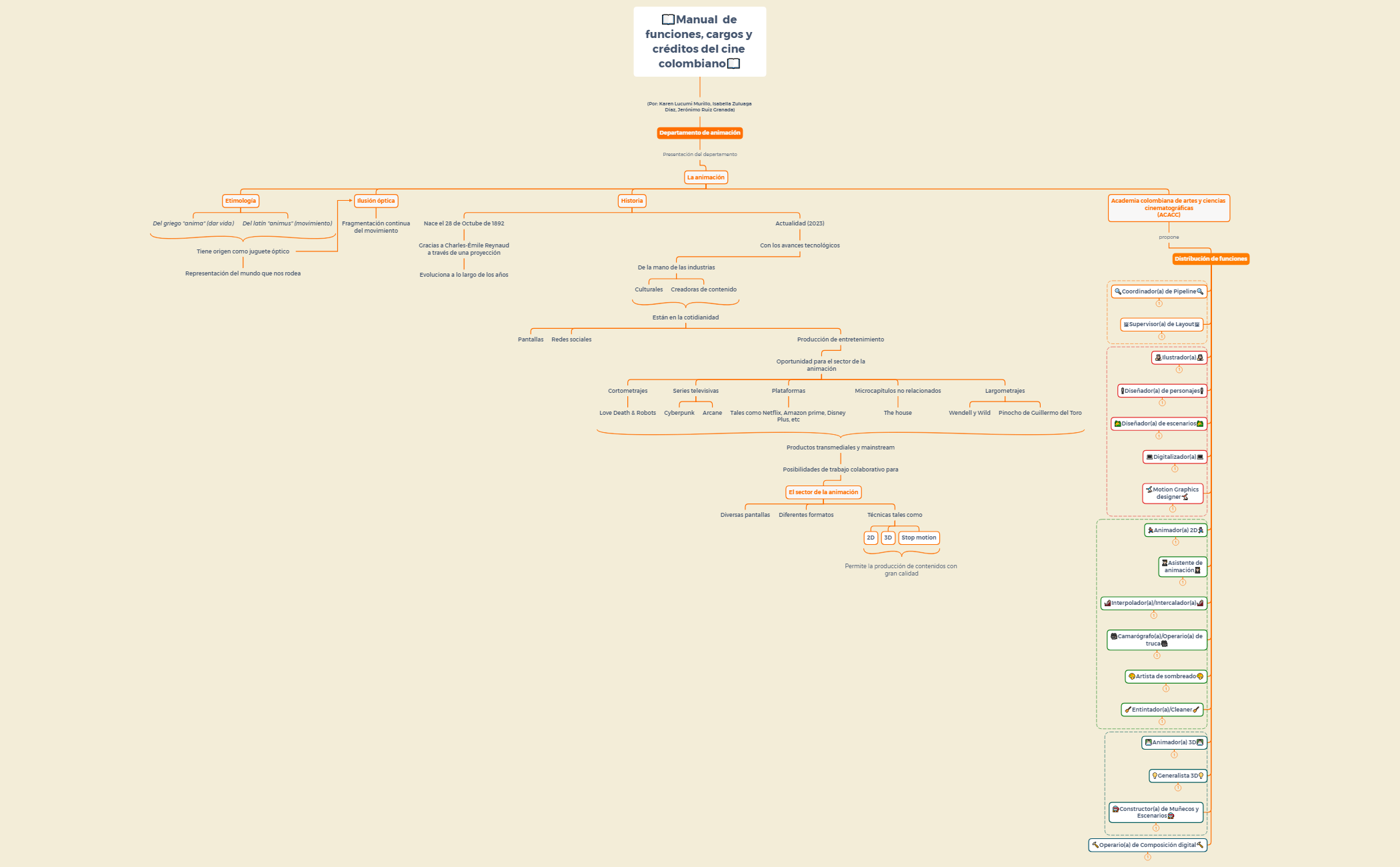
Task: Expand the collapsed node below Ilustrador(a)
Action: (1179, 369)
